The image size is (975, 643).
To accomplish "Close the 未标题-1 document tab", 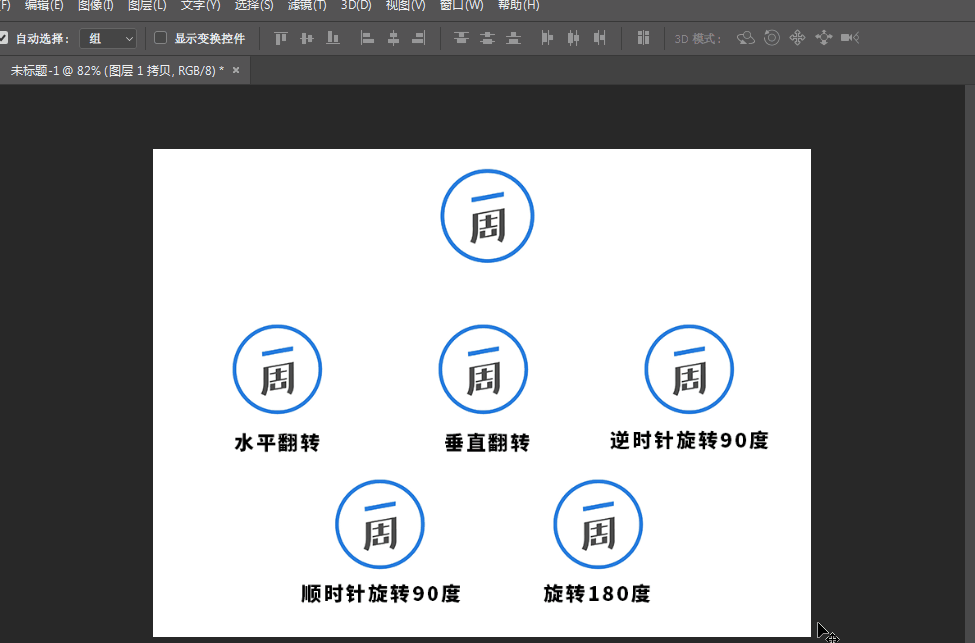I will 235,71.
